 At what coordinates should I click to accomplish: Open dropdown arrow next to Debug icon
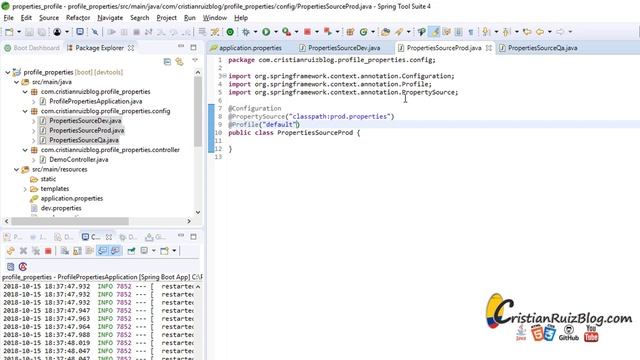tap(256, 32)
